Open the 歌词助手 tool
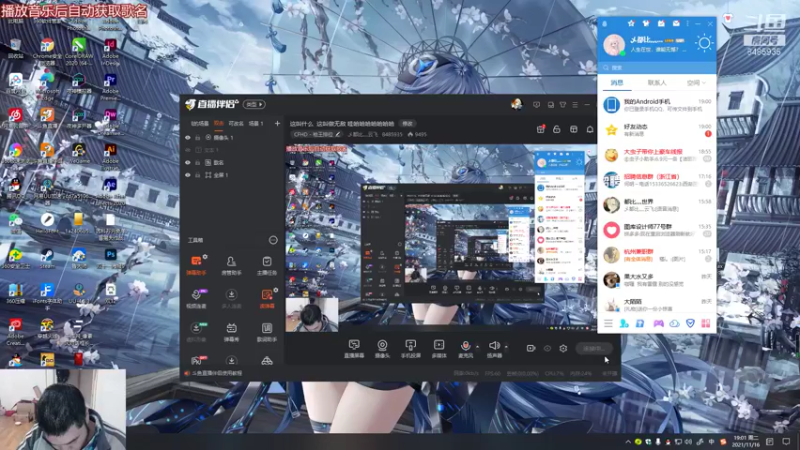The image size is (800, 450). (x=267, y=332)
